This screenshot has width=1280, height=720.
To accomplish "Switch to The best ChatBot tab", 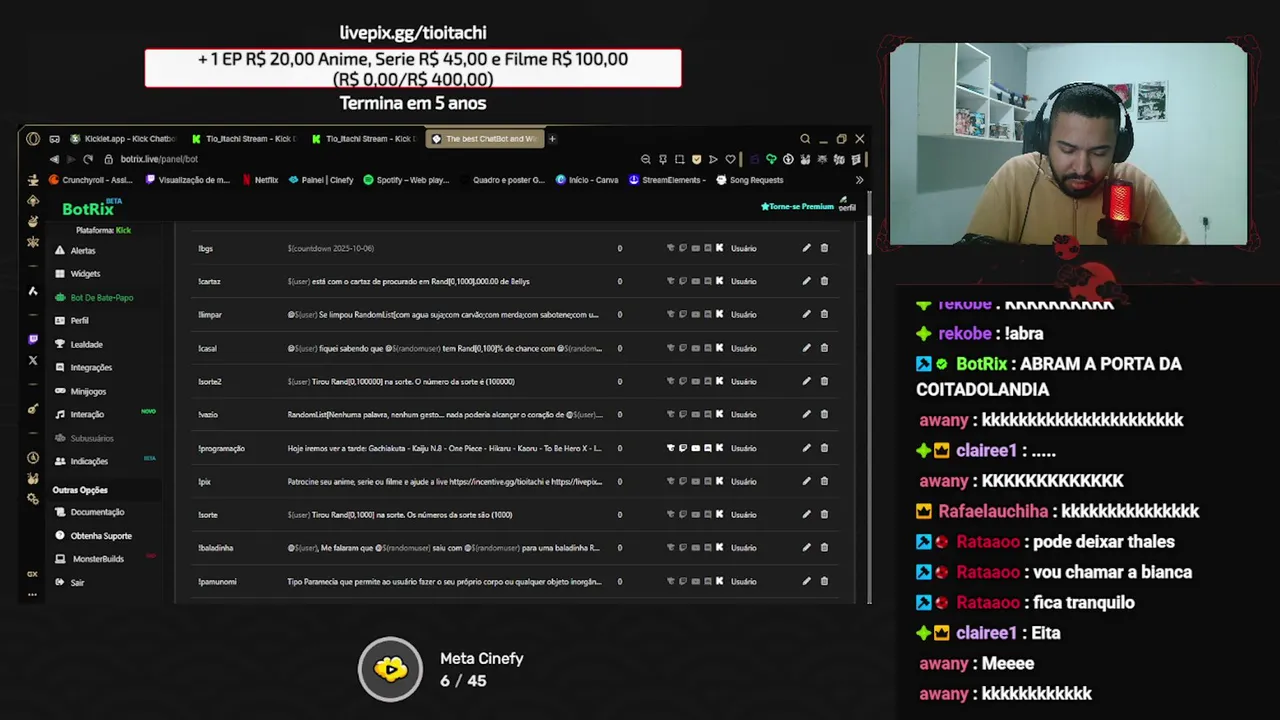I will coord(485,139).
